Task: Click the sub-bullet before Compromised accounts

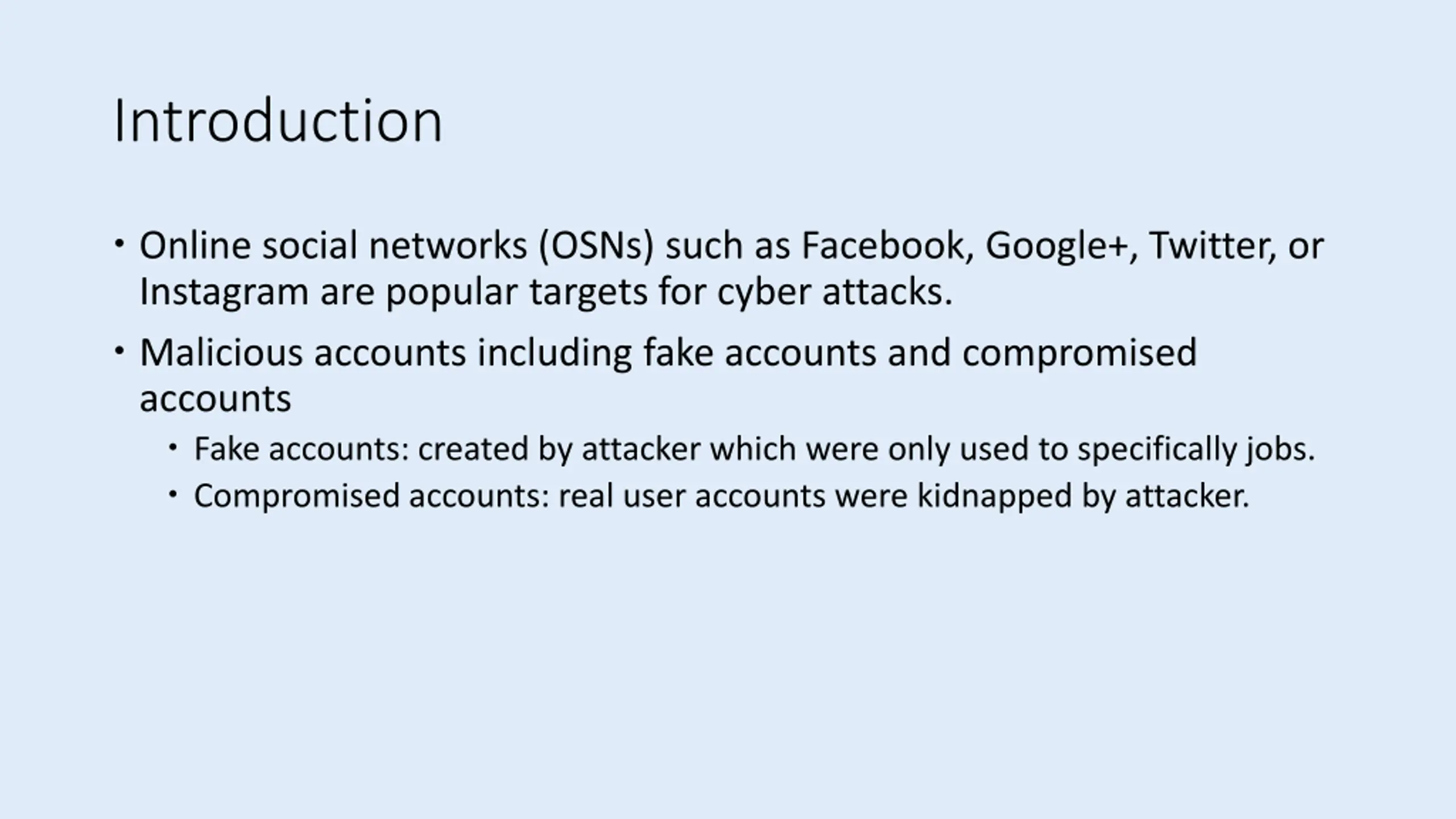Action: point(173,494)
